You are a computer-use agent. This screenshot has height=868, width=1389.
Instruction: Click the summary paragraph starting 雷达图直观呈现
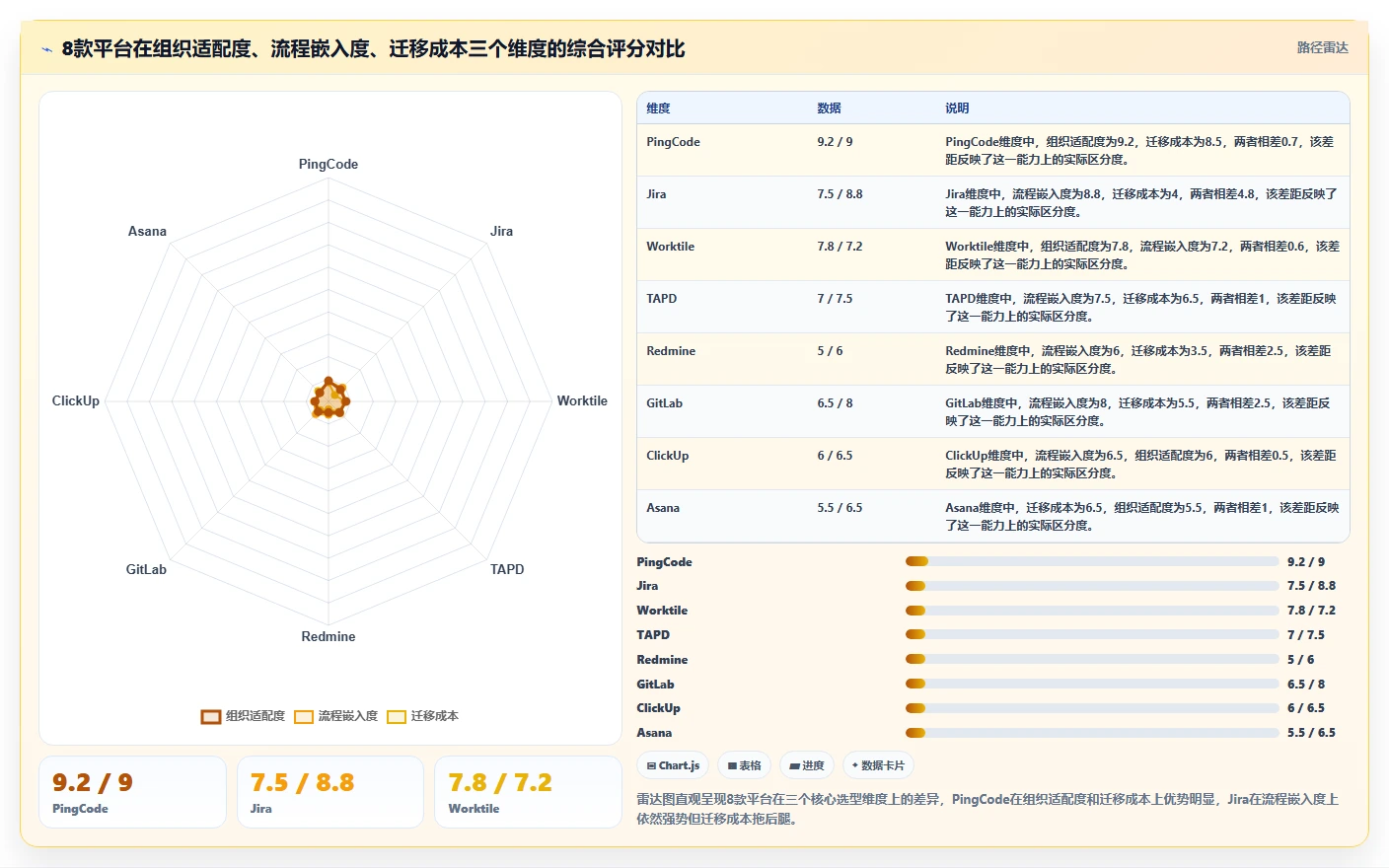coord(987,809)
